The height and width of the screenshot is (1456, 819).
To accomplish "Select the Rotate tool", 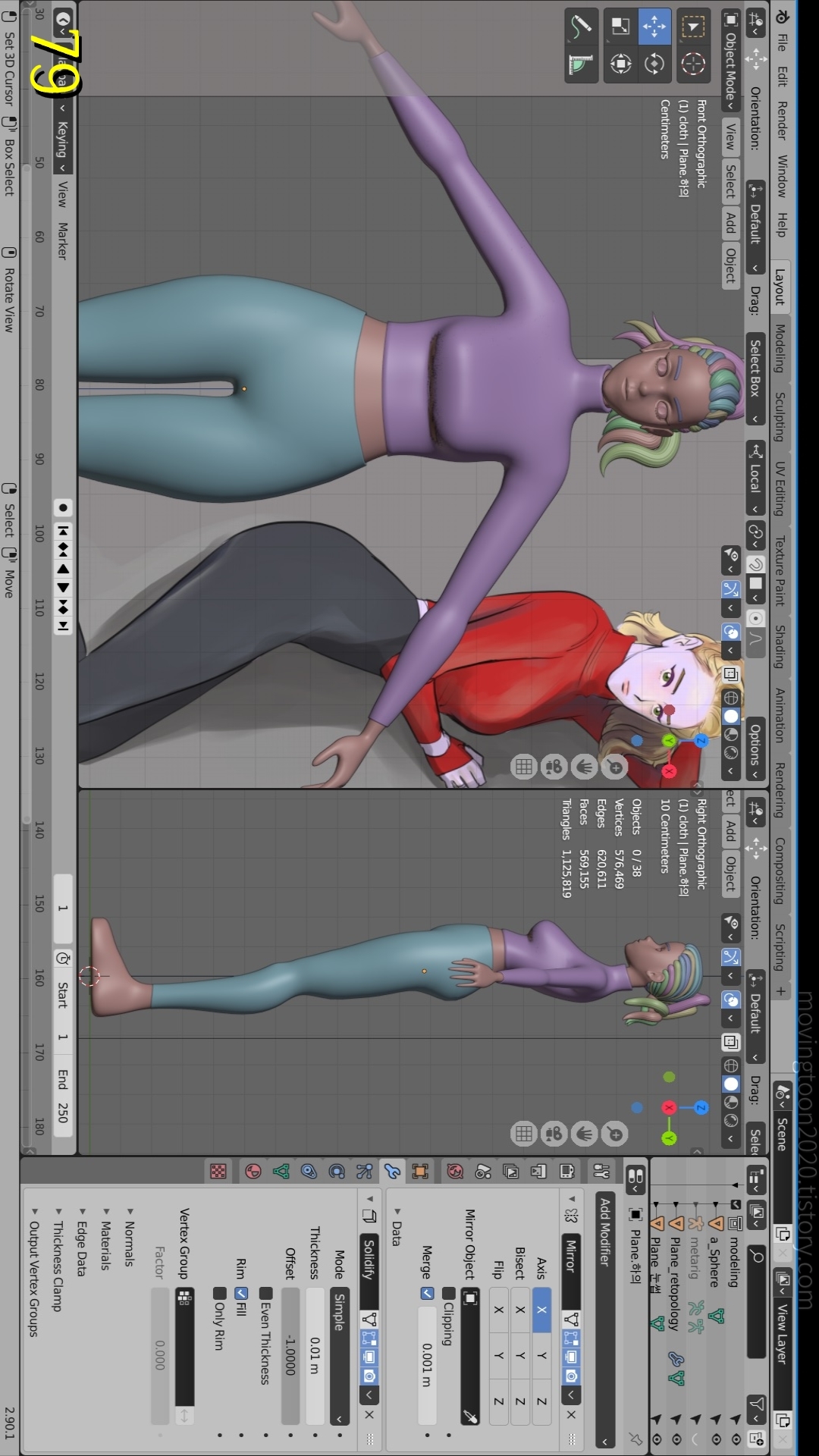I will pos(654,64).
